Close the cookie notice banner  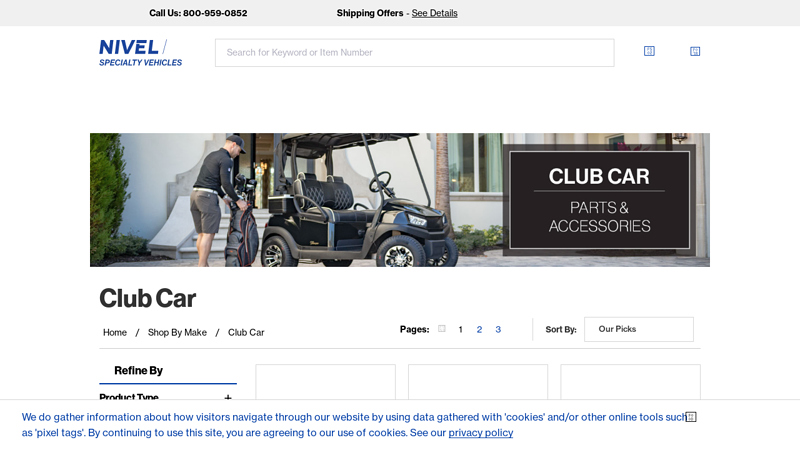(x=691, y=417)
